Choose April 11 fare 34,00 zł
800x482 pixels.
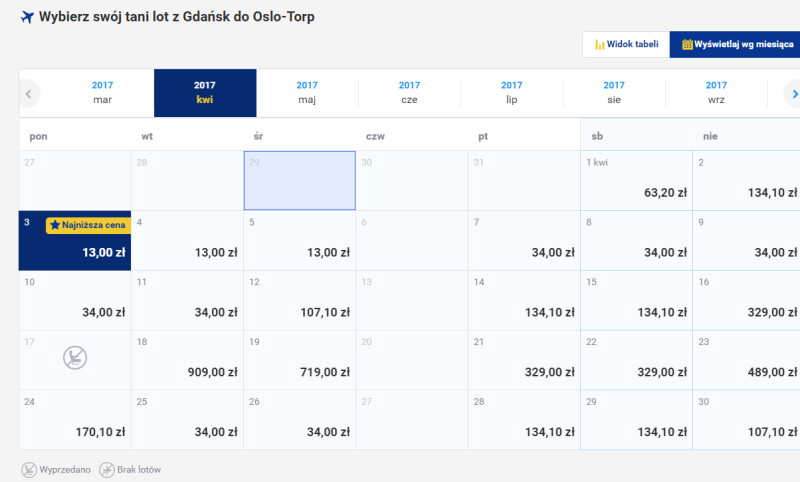point(187,300)
